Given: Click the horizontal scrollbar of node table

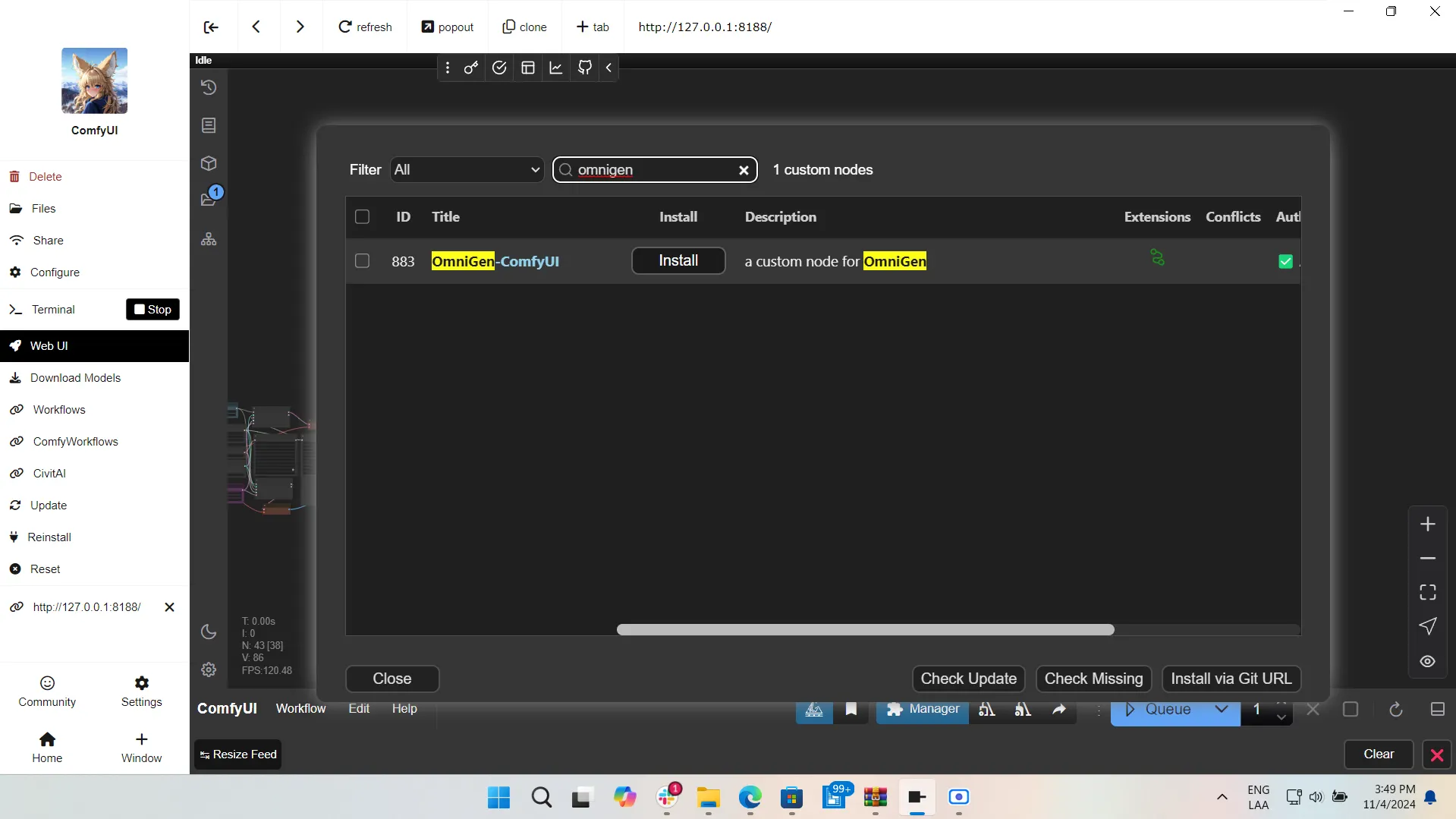Looking at the screenshot, I should click(x=865, y=630).
